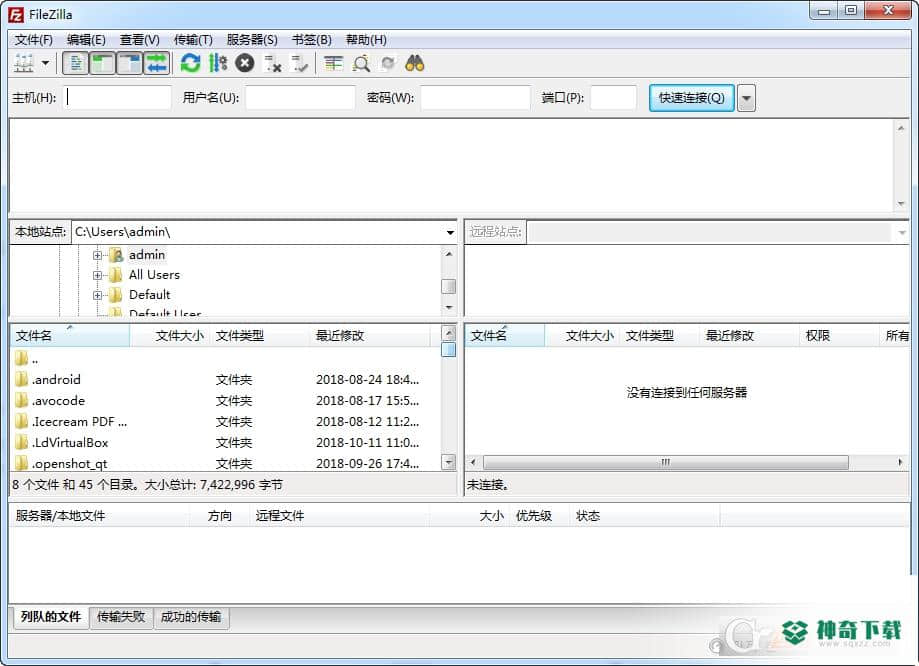
Task: Toggle processing of transfer queue
Action: click(217, 63)
